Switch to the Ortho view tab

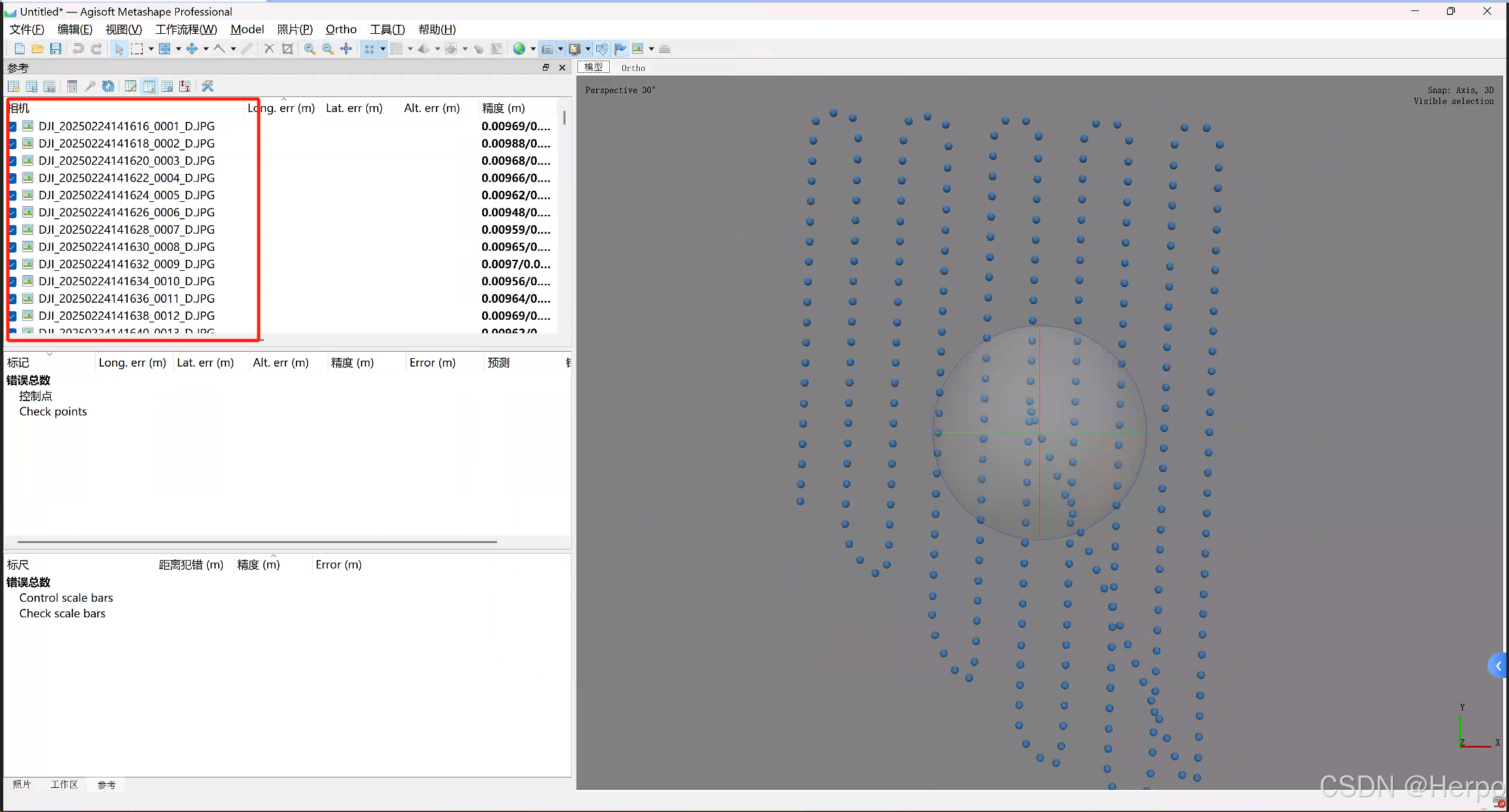633,68
